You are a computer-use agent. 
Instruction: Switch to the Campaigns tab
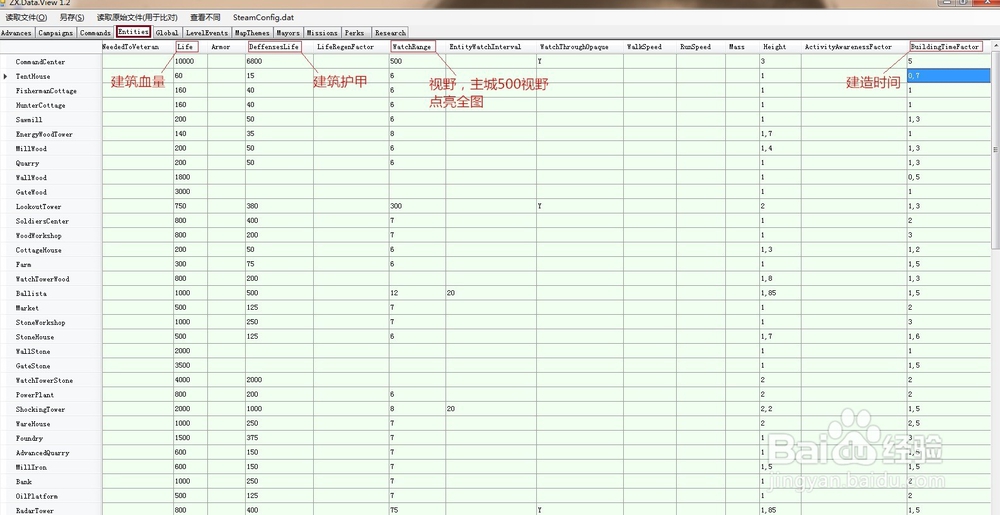pos(55,33)
